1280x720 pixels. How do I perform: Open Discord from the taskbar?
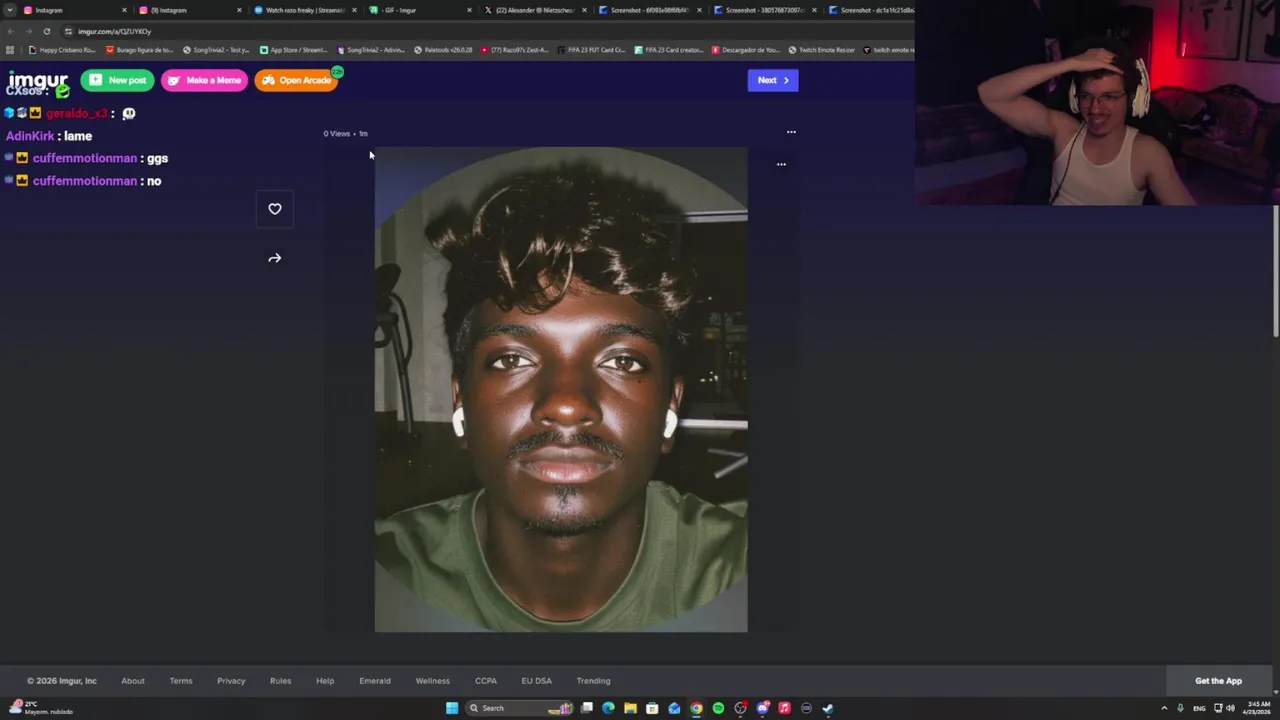coord(762,708)
